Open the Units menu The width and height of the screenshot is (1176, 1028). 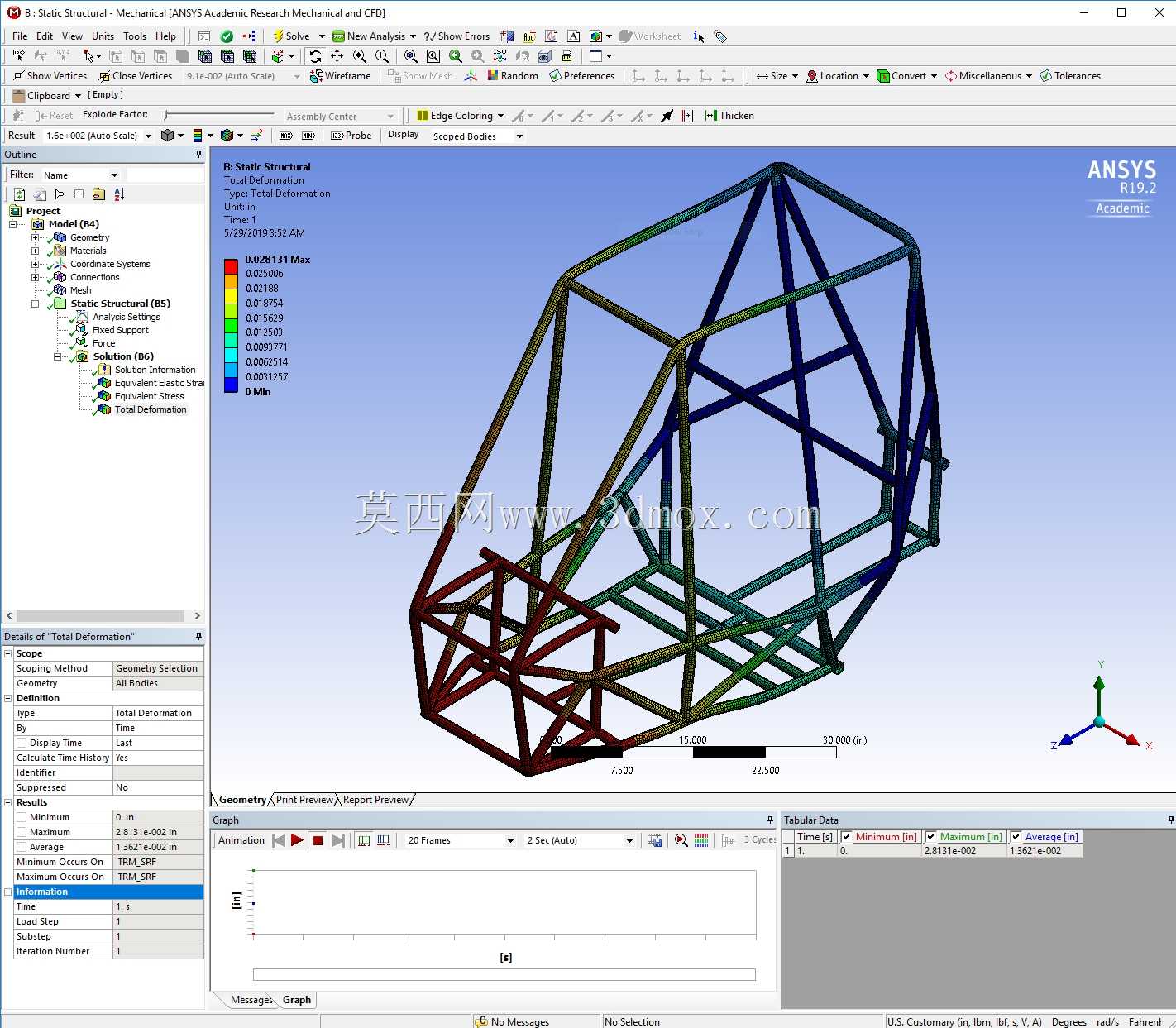click(x=103, y=36)
